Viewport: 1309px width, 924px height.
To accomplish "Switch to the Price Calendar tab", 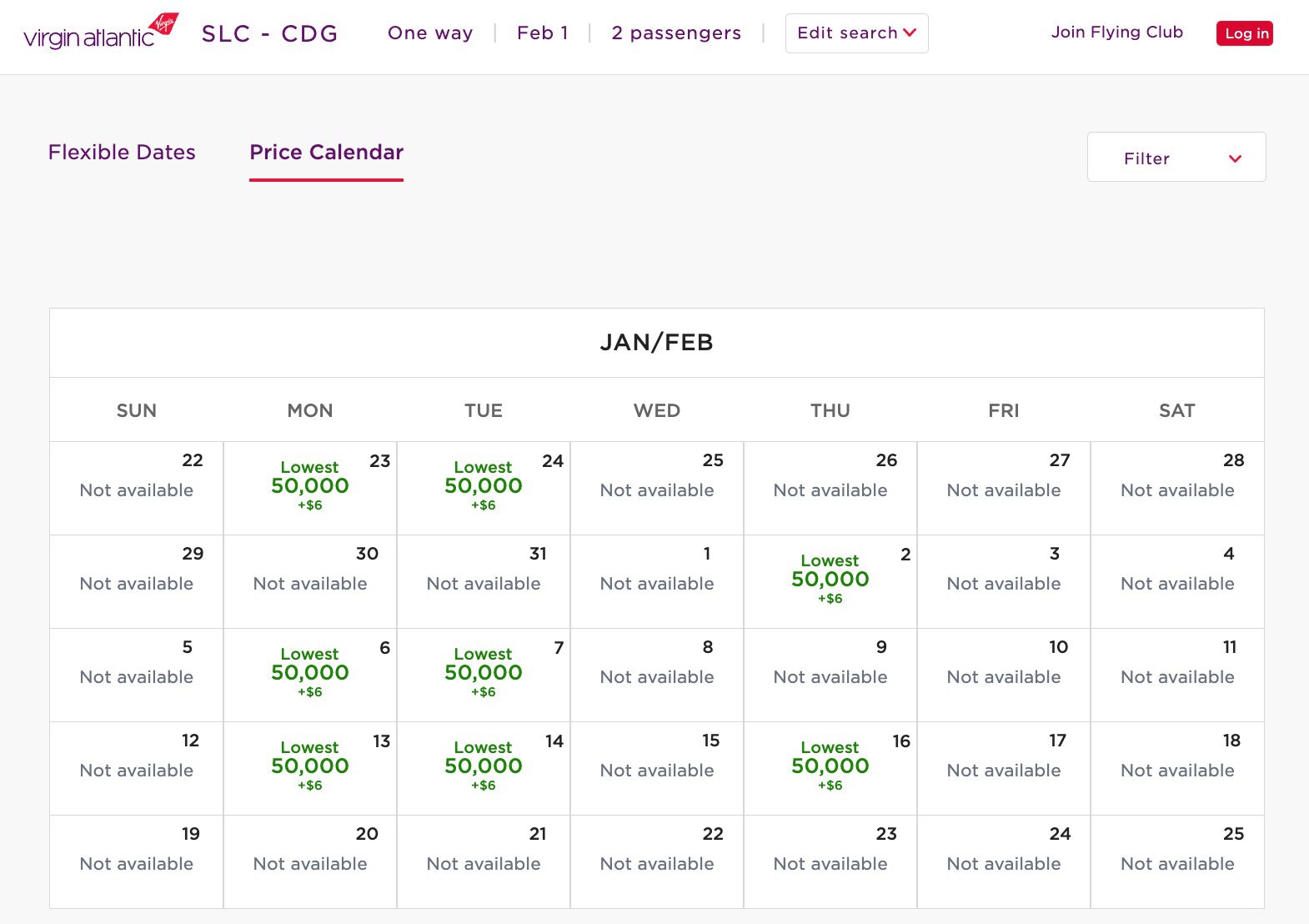I will (x=326, y=153).
